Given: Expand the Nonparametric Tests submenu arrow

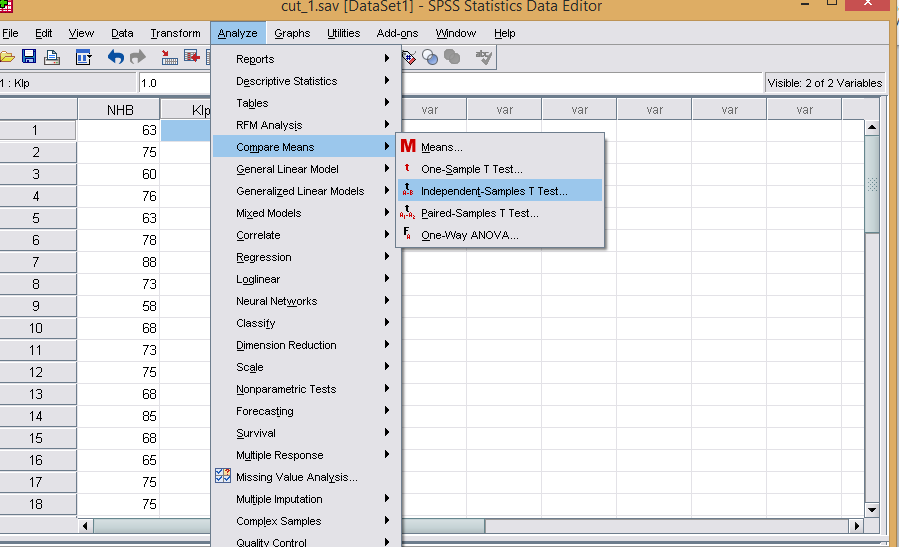Looking at the screenshot, I should click(x=387, y=389).
